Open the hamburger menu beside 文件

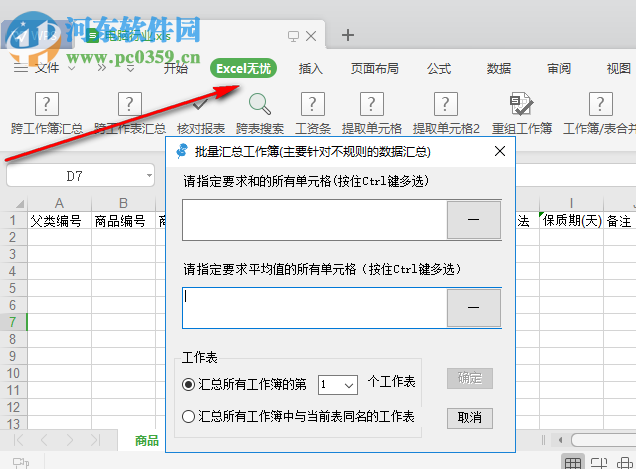click(x=21, y=68)
